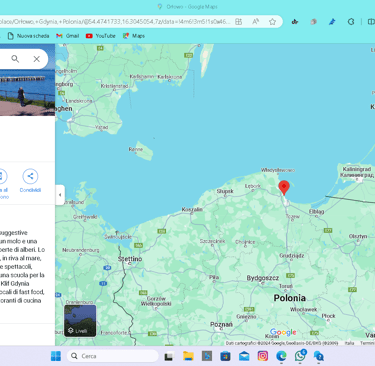The width and height of the screenshot is (375, 366).
Task: Click the Władysławowo label on map
Action: [278, 170]
